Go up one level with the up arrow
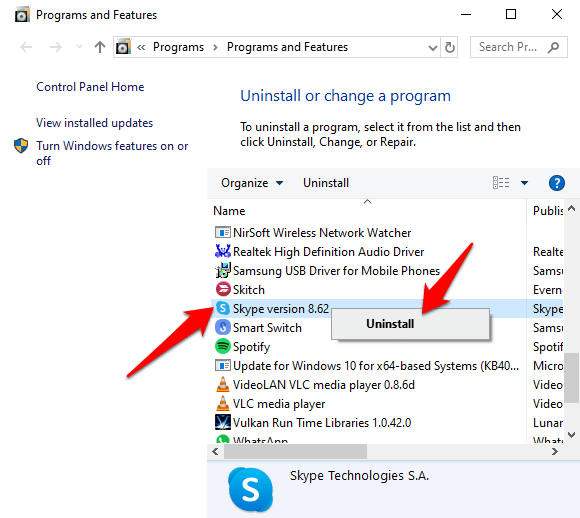580x518 pixels. click(x=100, y=47)
